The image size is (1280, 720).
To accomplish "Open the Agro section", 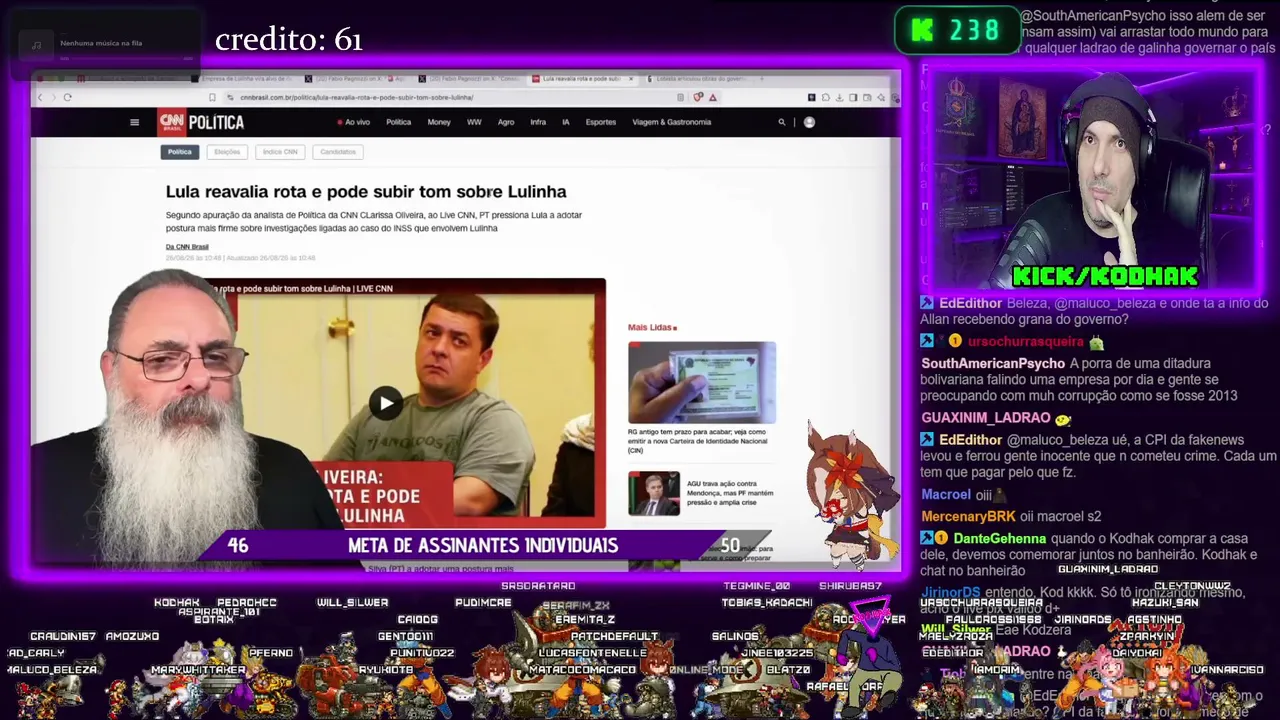I will pos(506,122).
